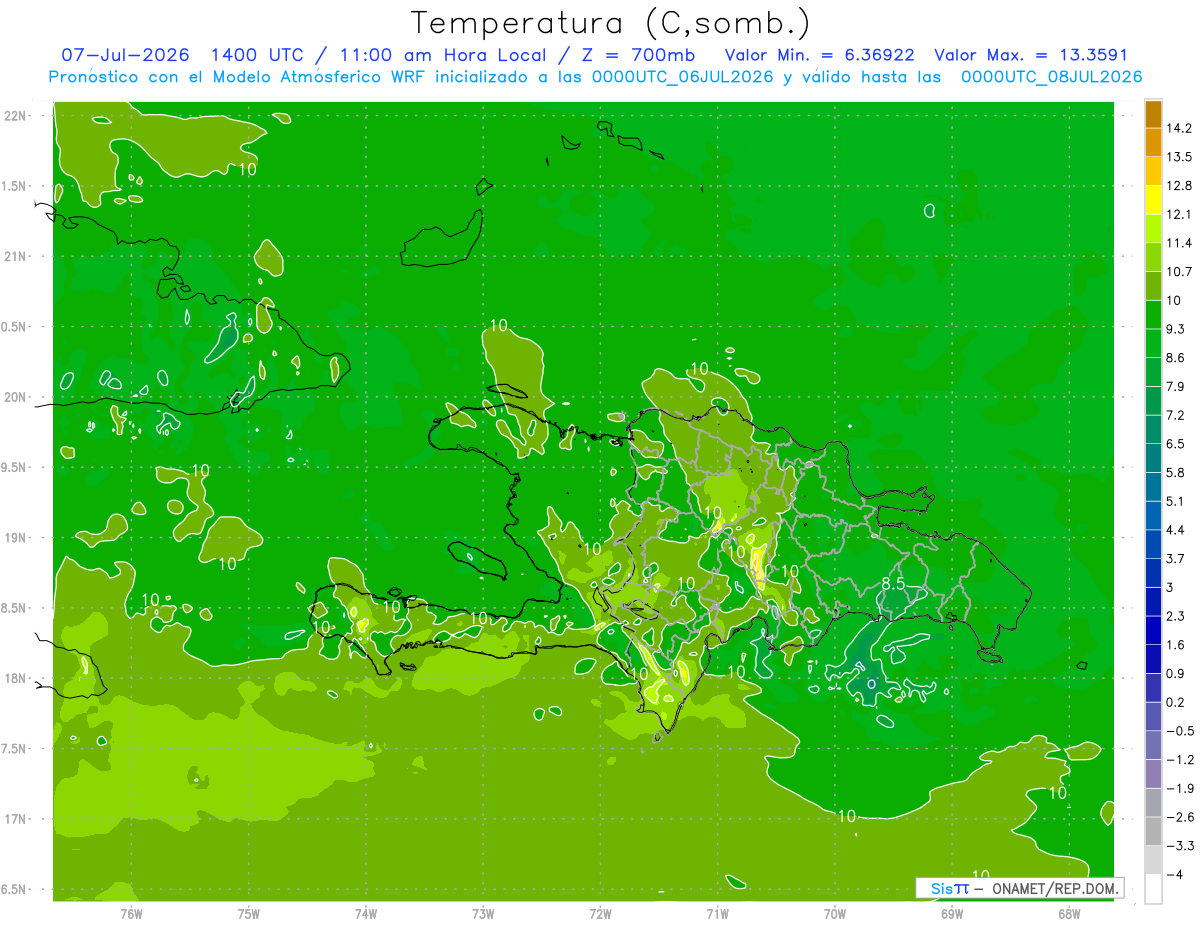Image resolution: width=1200 pixels, height=927 pixels.
Task: Click the '7.9' colorbar value label
Action: 1175,386
